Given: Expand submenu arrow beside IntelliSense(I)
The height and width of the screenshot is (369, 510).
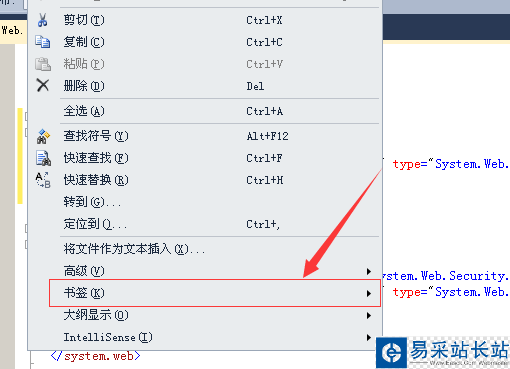Looking at the screenshot, I should pyautogui.click(x=369, y=337).
